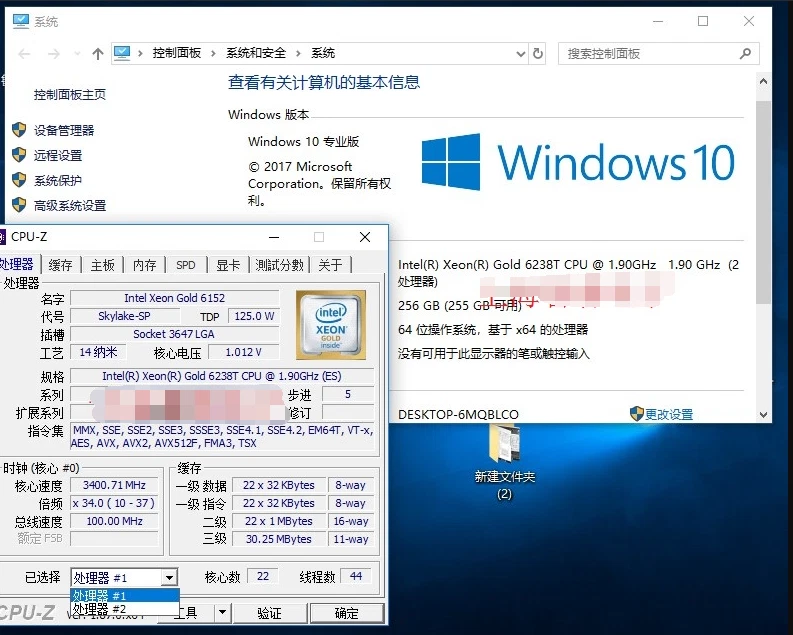Refresh the control panel address bar
This screenshot has width=793, height=635.
[x=538, y=53]
